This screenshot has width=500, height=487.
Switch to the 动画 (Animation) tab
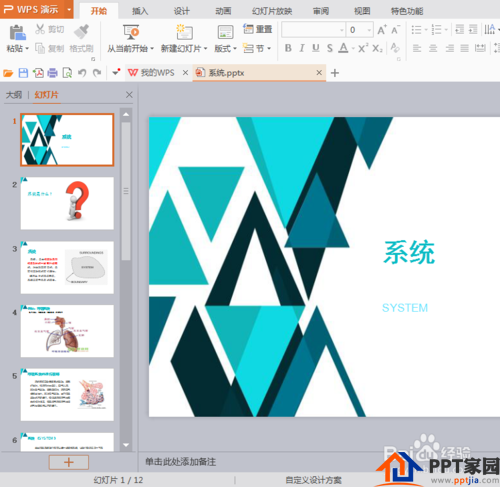pos(223,11)
